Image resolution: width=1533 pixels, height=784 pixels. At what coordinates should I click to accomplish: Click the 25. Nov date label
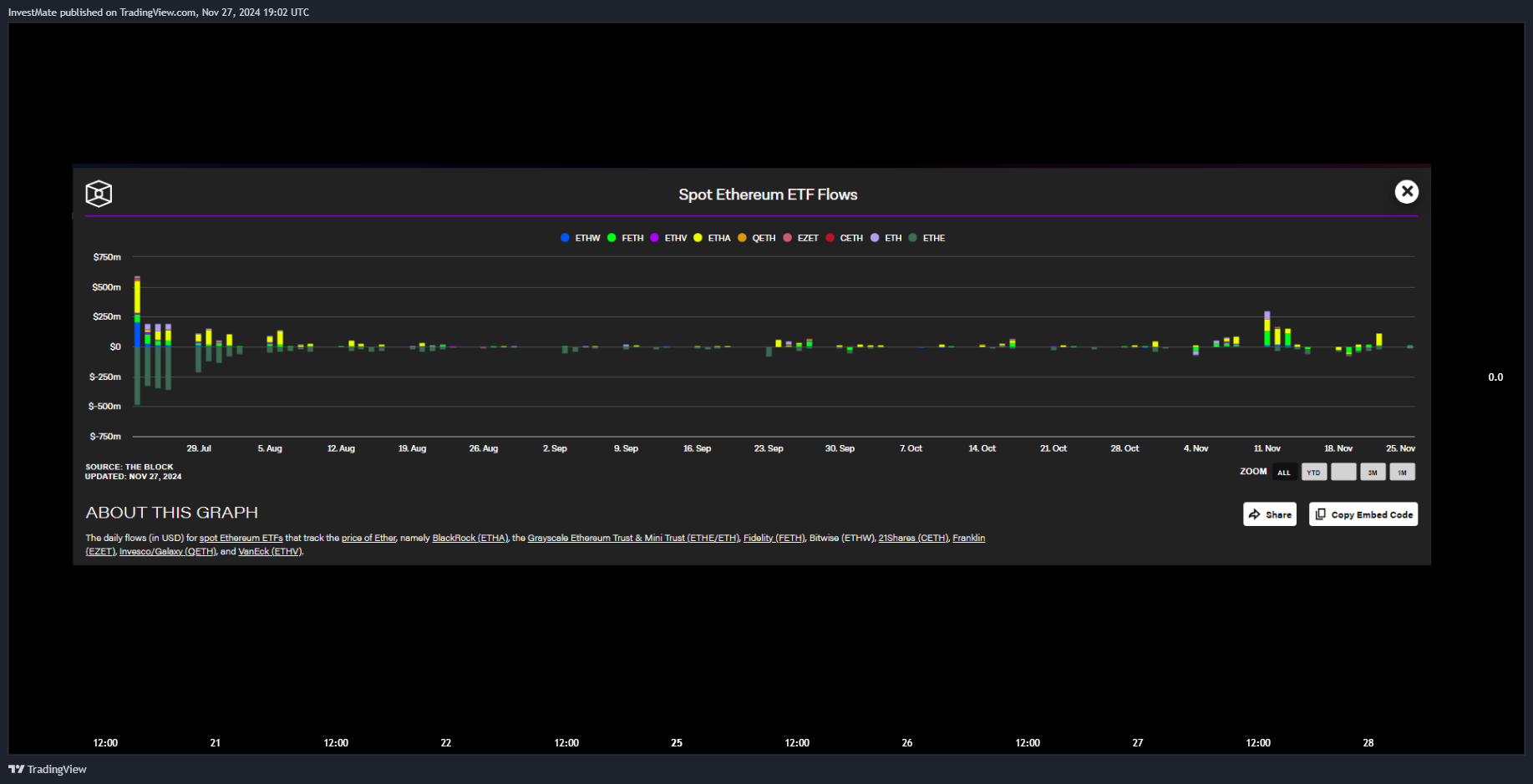1401,448
